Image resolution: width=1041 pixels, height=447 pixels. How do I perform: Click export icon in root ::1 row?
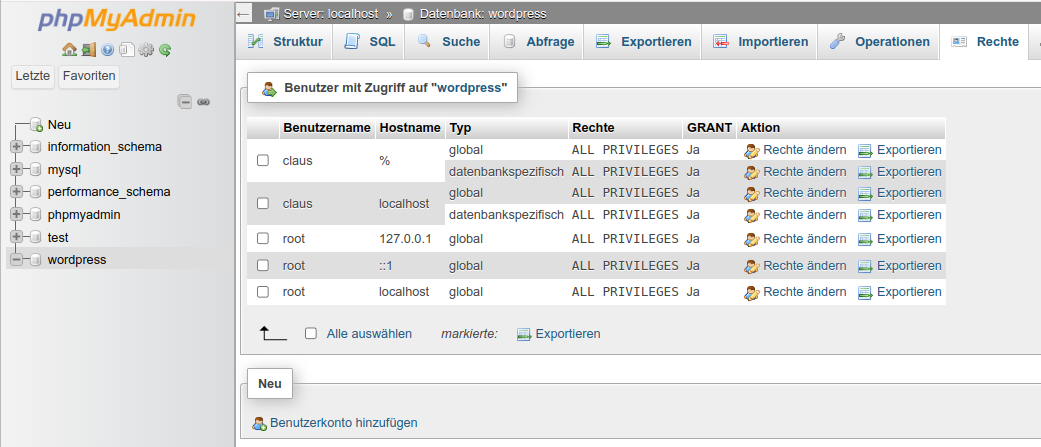(865, 266)
